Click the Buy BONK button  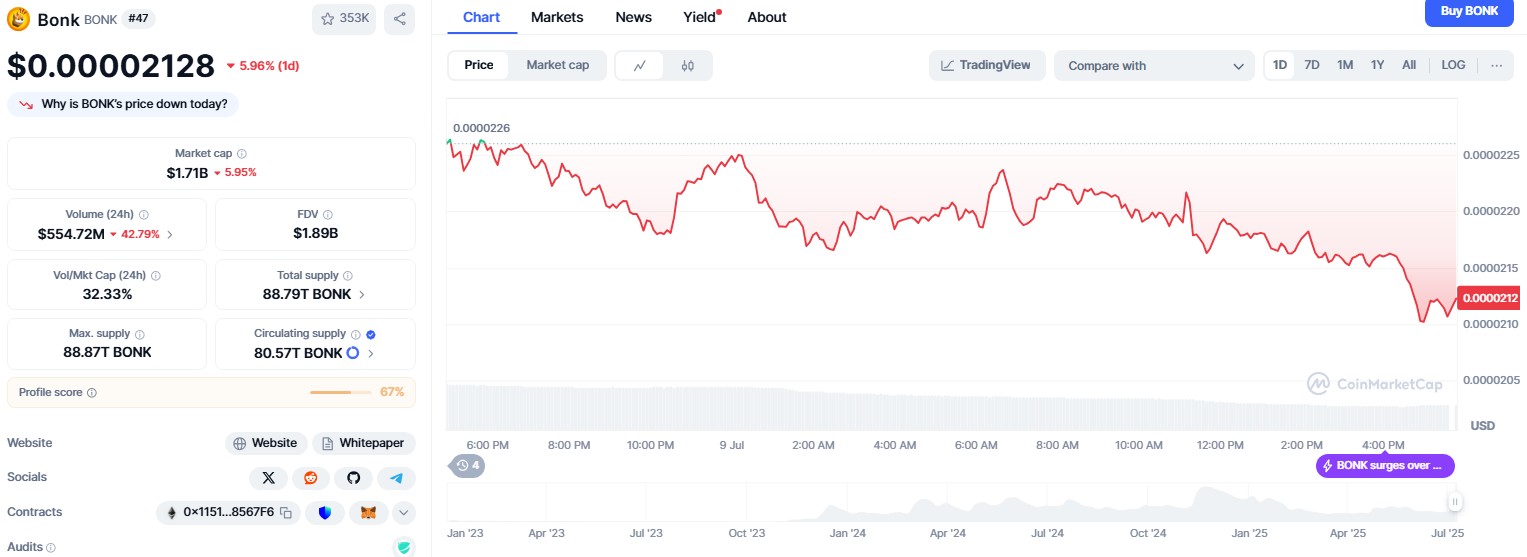point(1468,12)
